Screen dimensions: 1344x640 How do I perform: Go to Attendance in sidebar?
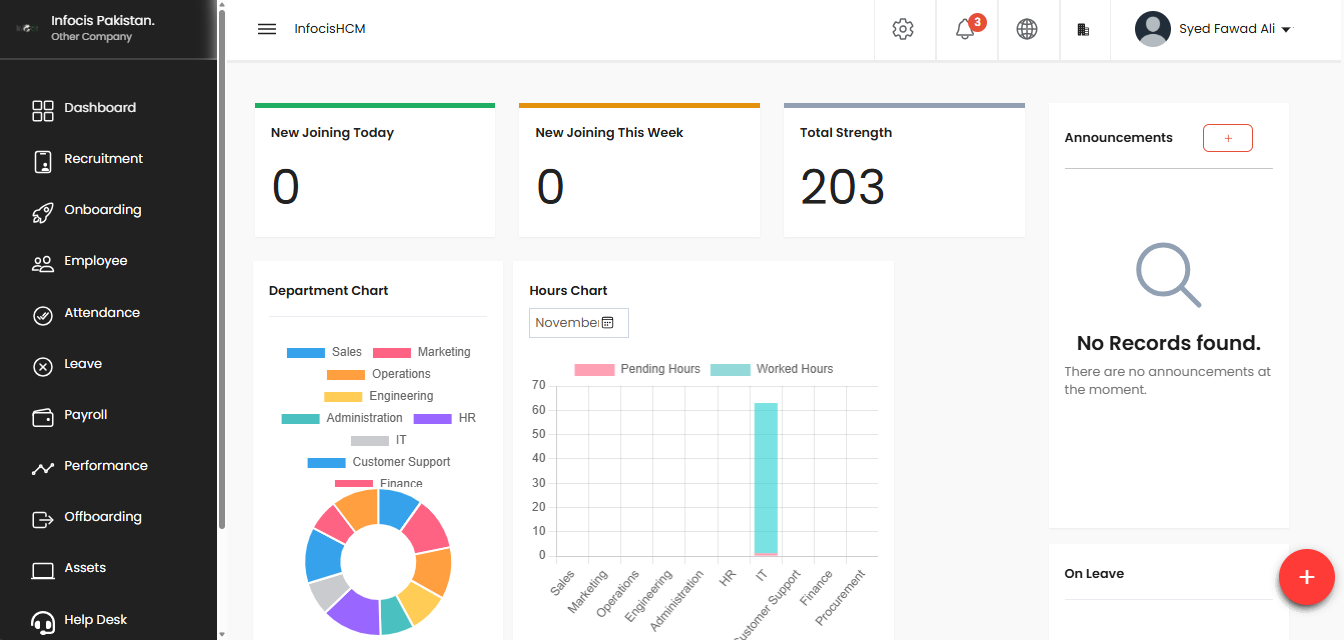tap(102, 313)
